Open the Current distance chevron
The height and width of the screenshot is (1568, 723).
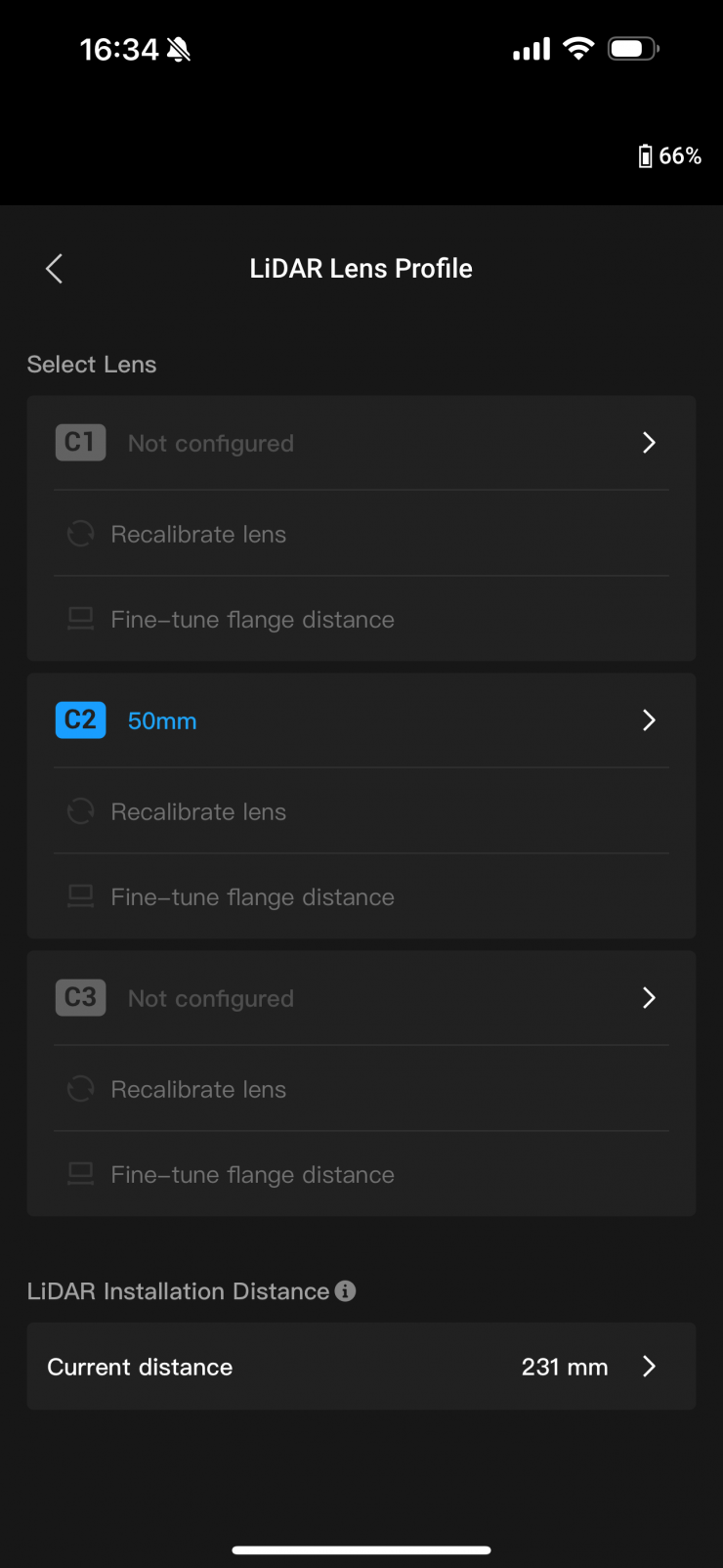point(649,1367)
